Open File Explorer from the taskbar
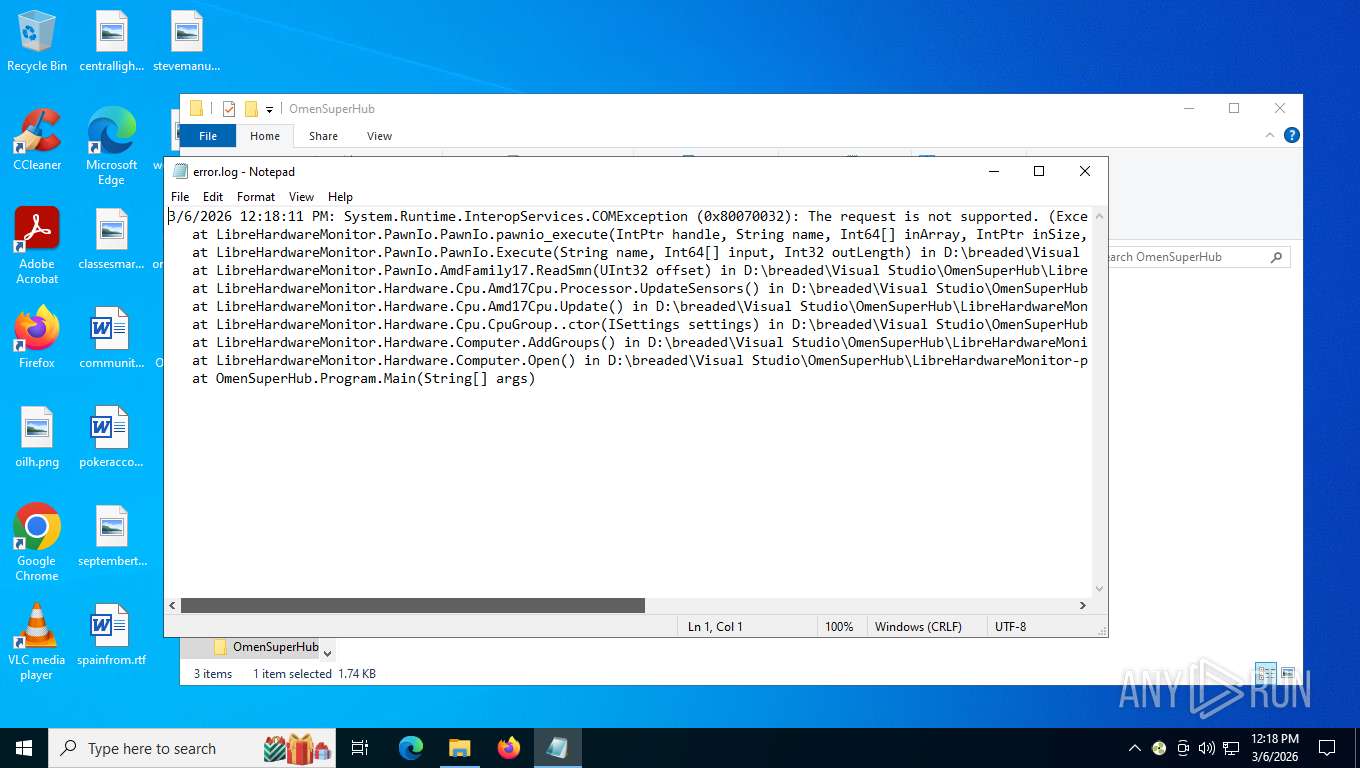 (460, 748)
